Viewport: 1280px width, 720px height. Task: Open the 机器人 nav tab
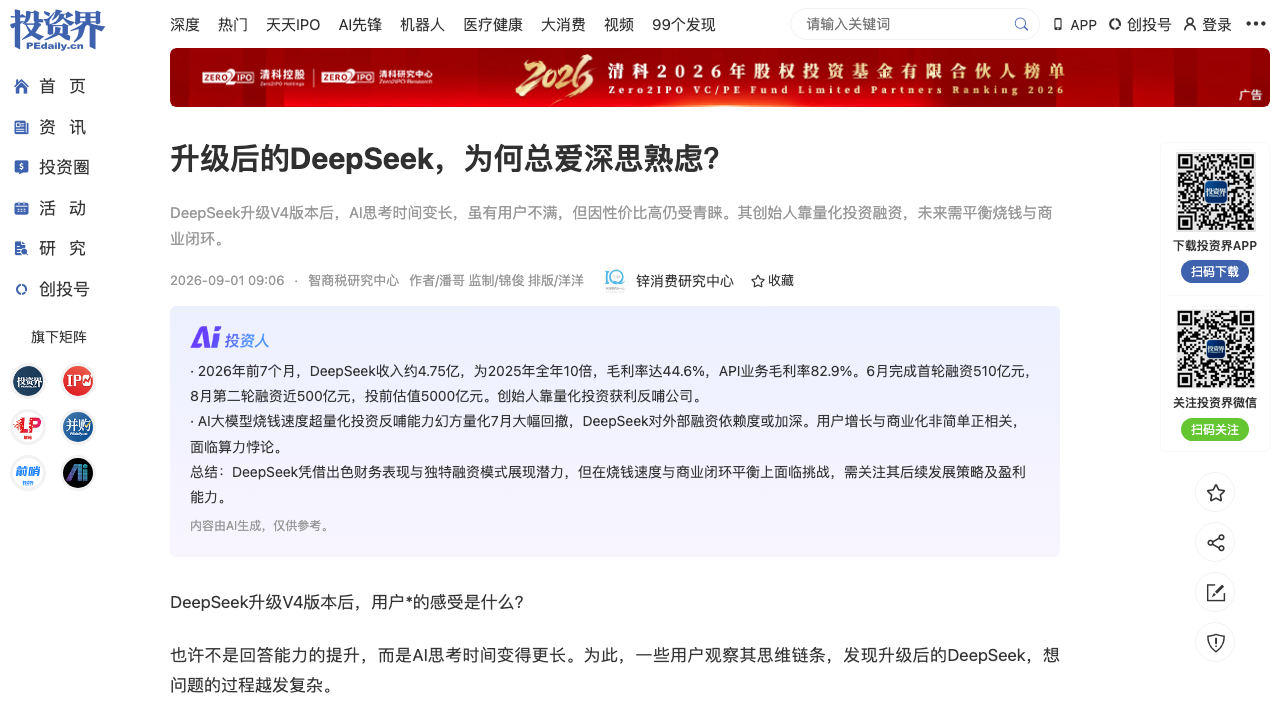[422, 25]
